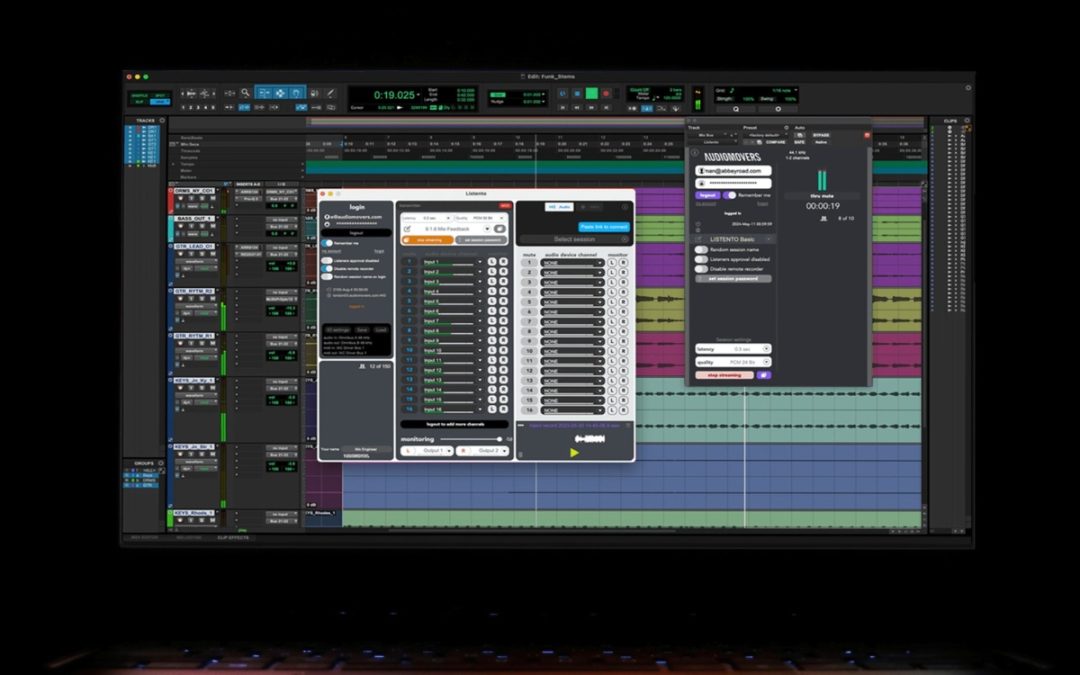
Task: Click the copy link icon beside session name in Listento
Action: pyautogui.click(x=500, y=229)
